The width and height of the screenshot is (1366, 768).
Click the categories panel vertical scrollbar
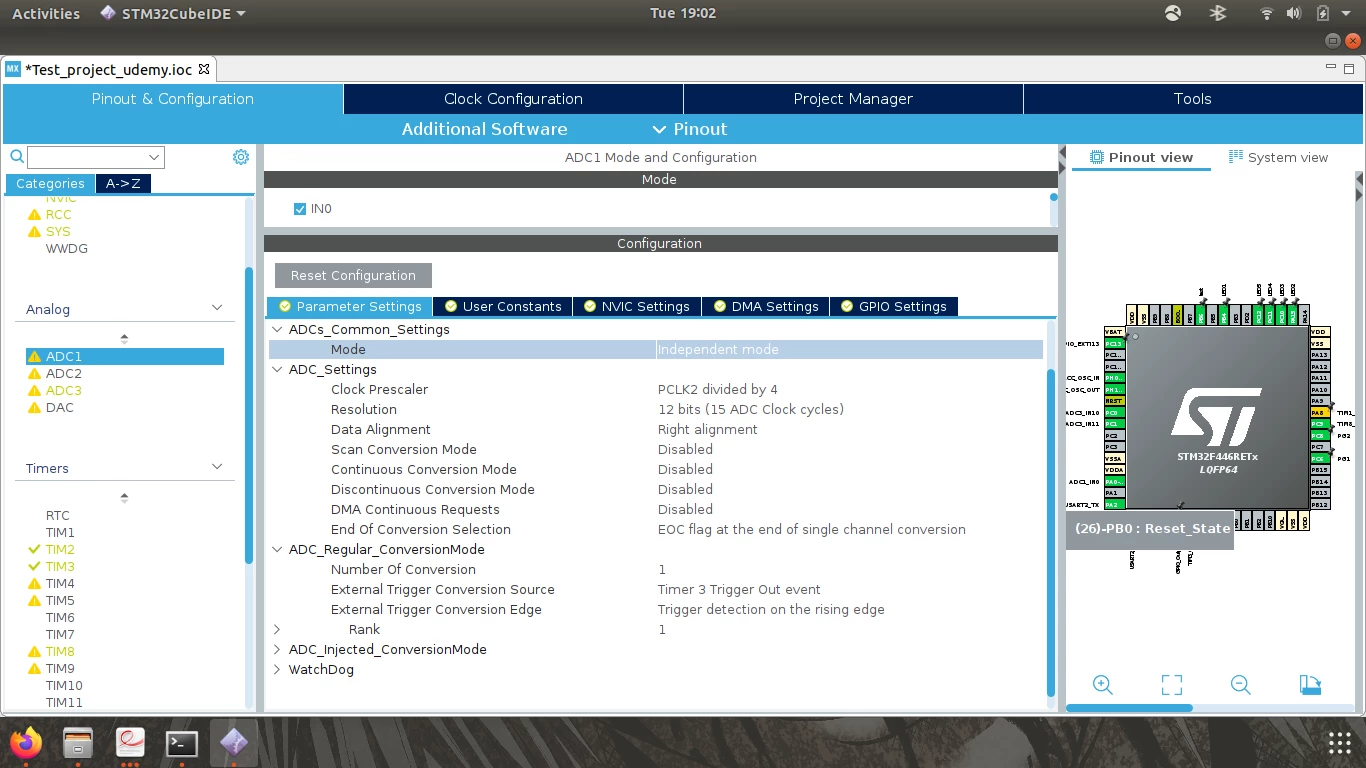[249, 418]
